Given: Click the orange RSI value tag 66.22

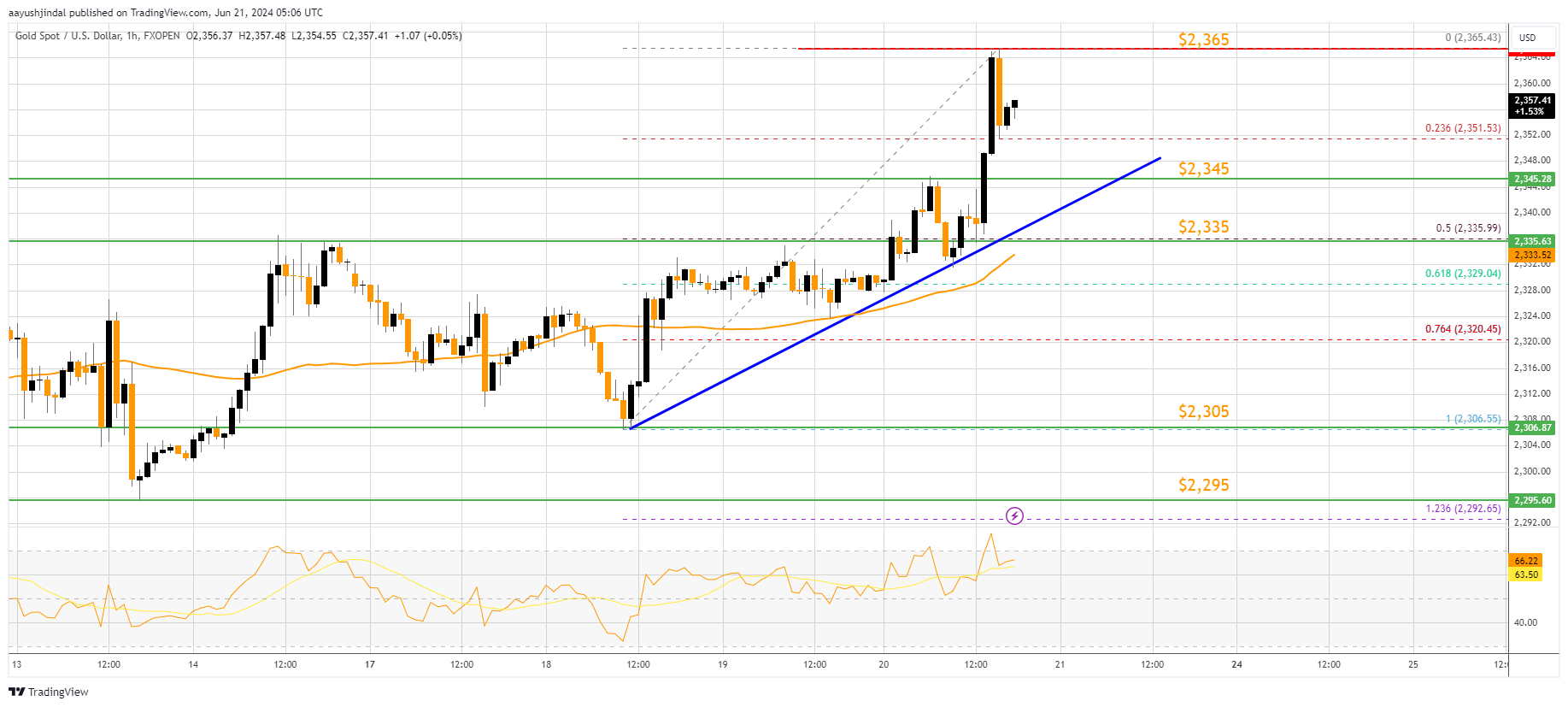Looking at the screenshot, I should pos(1526,561).
